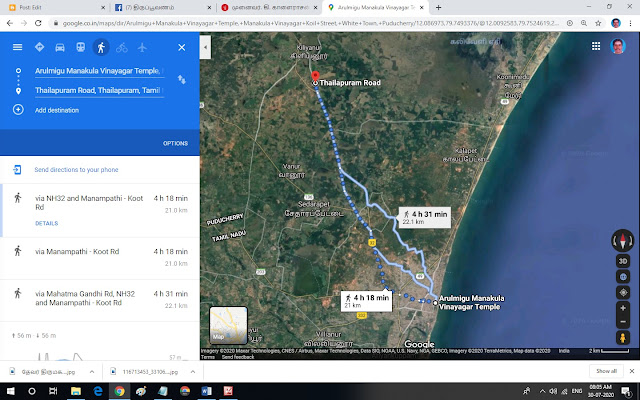Screen dimensions: 640x400
Task: Select flights travel mode
Action: click(x=142, y=47)
